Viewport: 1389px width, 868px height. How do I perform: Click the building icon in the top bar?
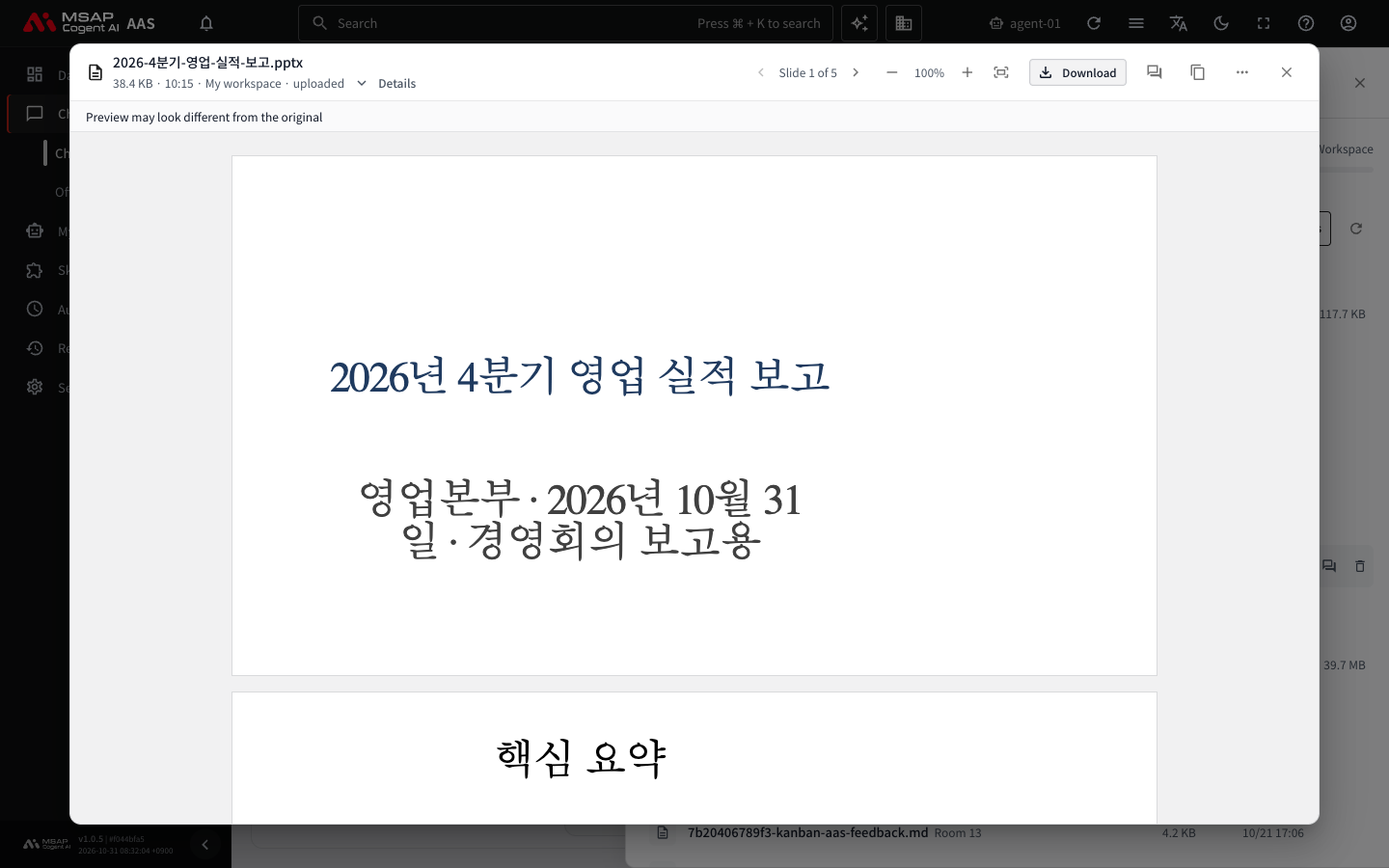click(904, 23)
